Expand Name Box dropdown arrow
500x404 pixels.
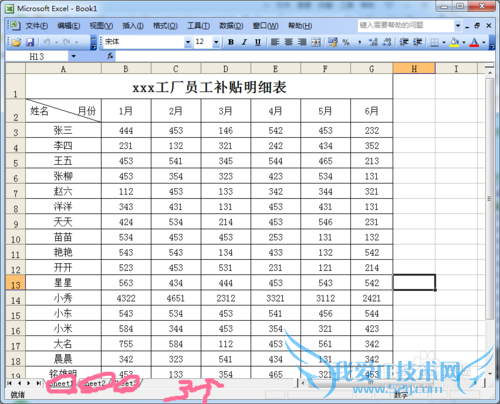pos(74,56)
